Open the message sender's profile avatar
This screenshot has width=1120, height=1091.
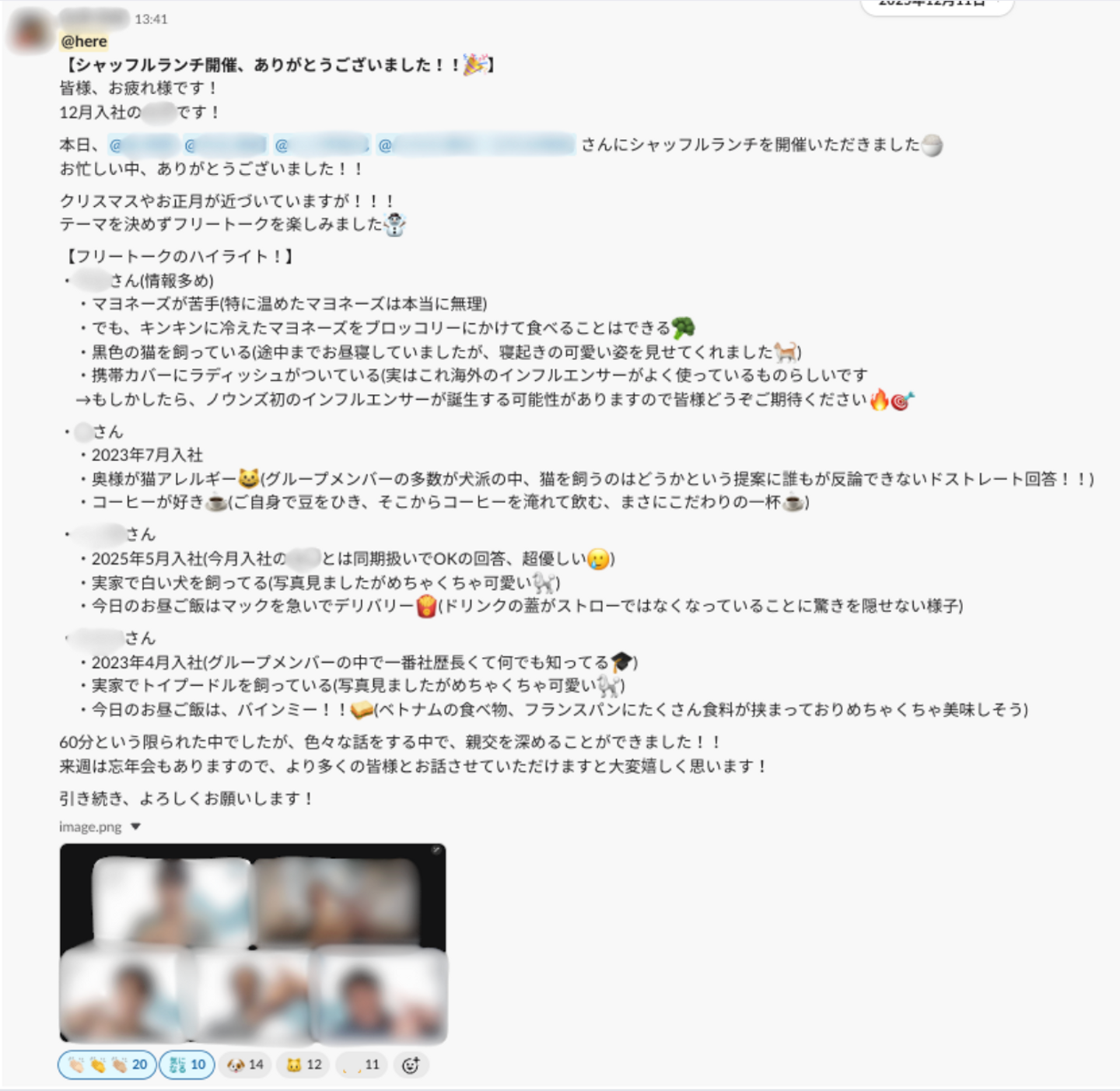[x=30, y=31]
